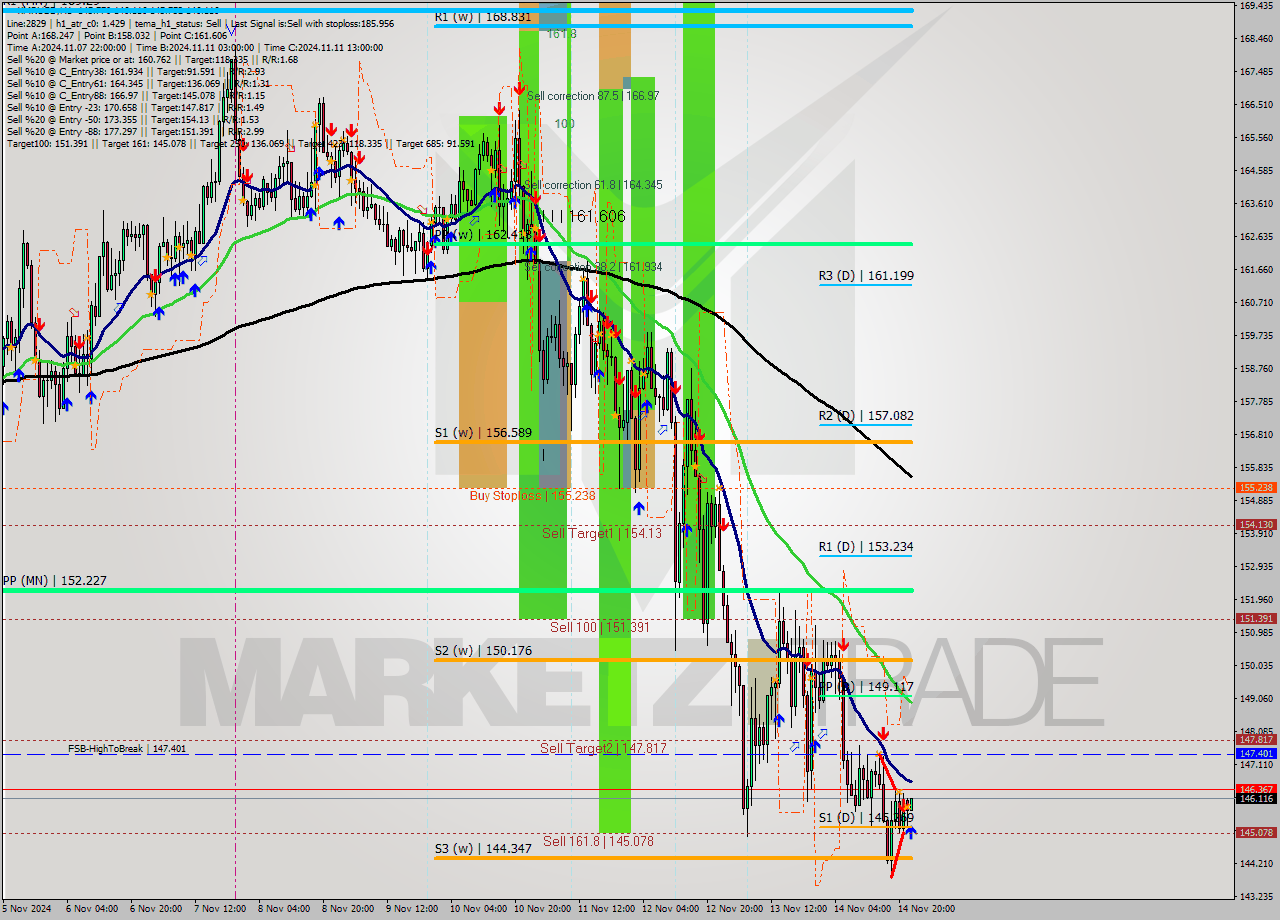Select the 146.116 current price tag
1280x920 pixels.
pos(1256,798)
